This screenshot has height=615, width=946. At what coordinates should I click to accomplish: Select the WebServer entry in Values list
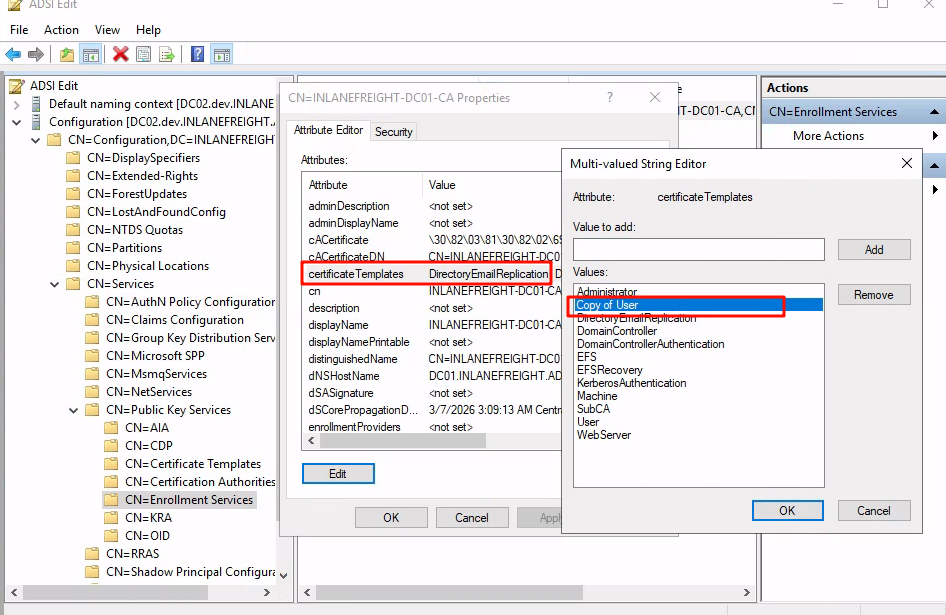pos(604,435)
